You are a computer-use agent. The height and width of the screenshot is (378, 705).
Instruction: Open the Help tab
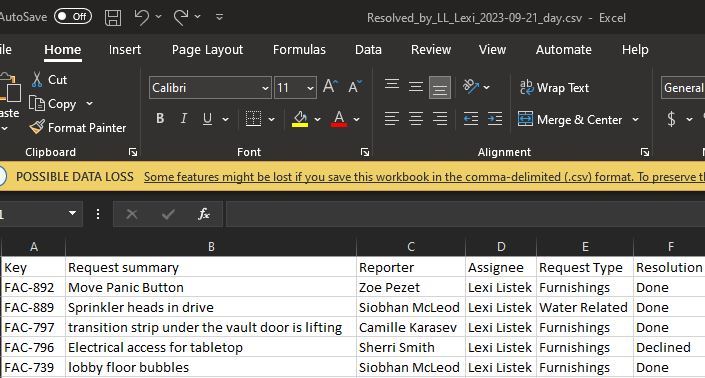[635, 49]
